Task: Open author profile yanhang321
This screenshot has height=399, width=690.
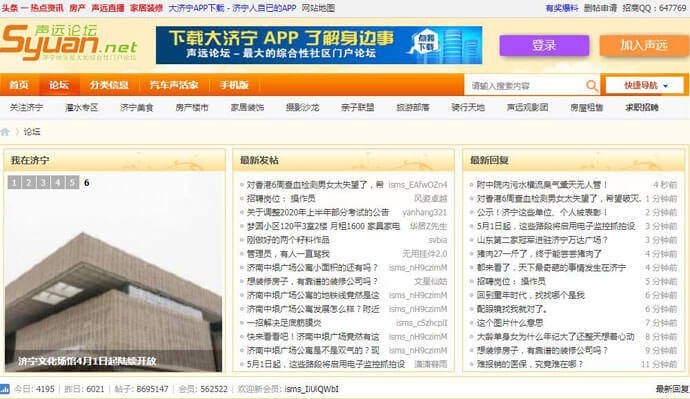Action: click(424, 212)
